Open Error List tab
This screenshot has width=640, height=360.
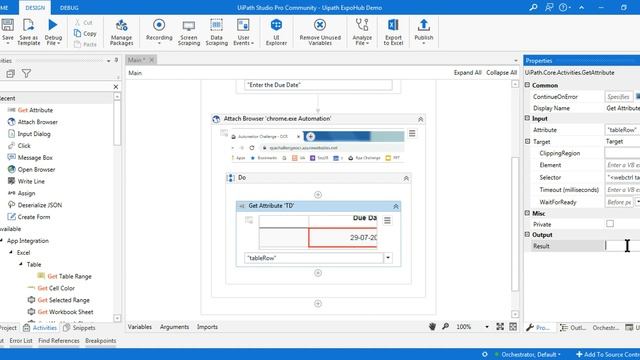[x=21, y=340]
